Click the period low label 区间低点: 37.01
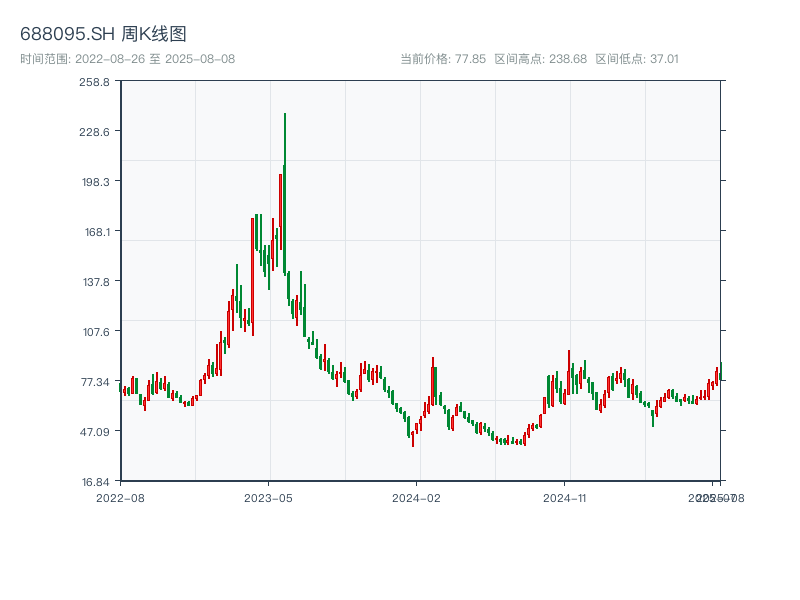 637,59
